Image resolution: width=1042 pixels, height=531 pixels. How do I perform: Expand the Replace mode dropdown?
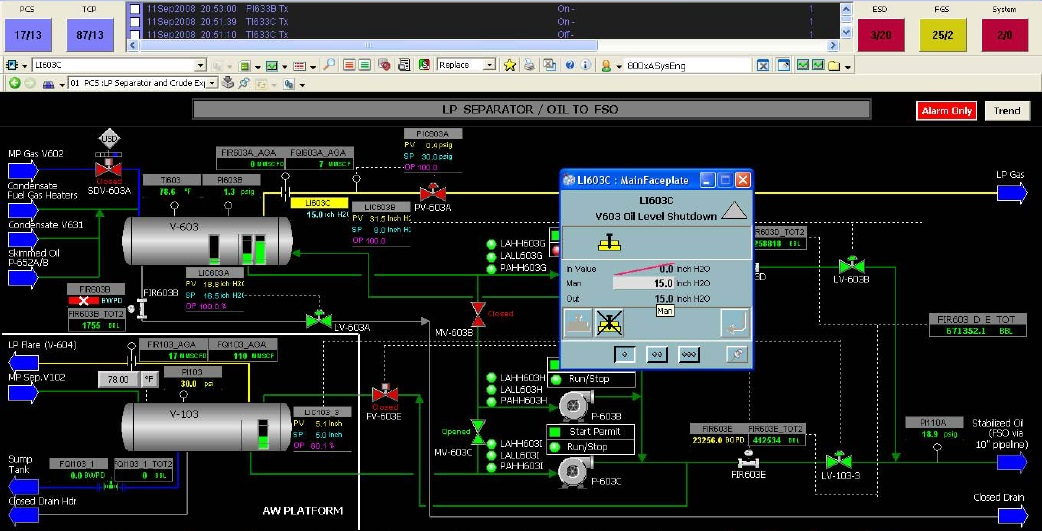point(489,65)
